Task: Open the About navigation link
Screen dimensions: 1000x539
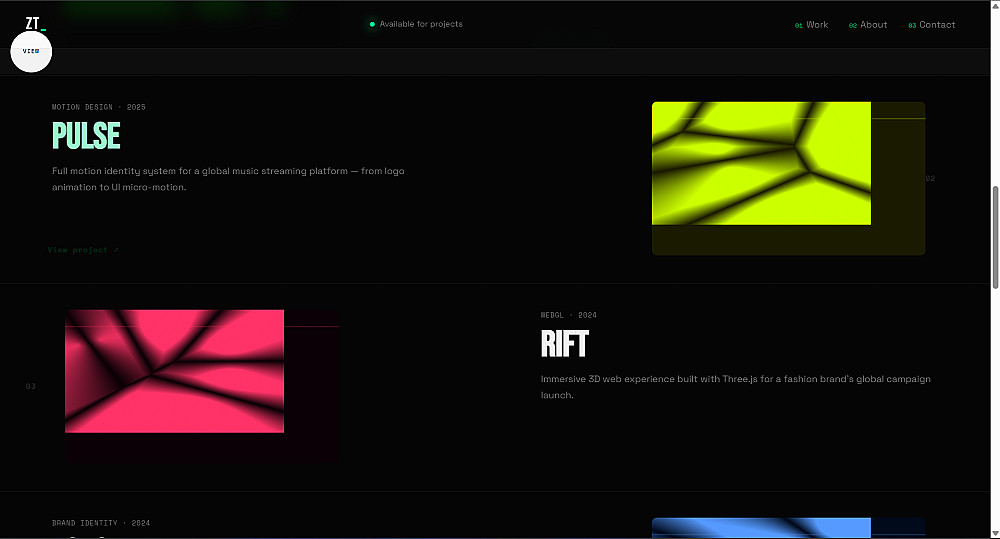Action: 868,25
